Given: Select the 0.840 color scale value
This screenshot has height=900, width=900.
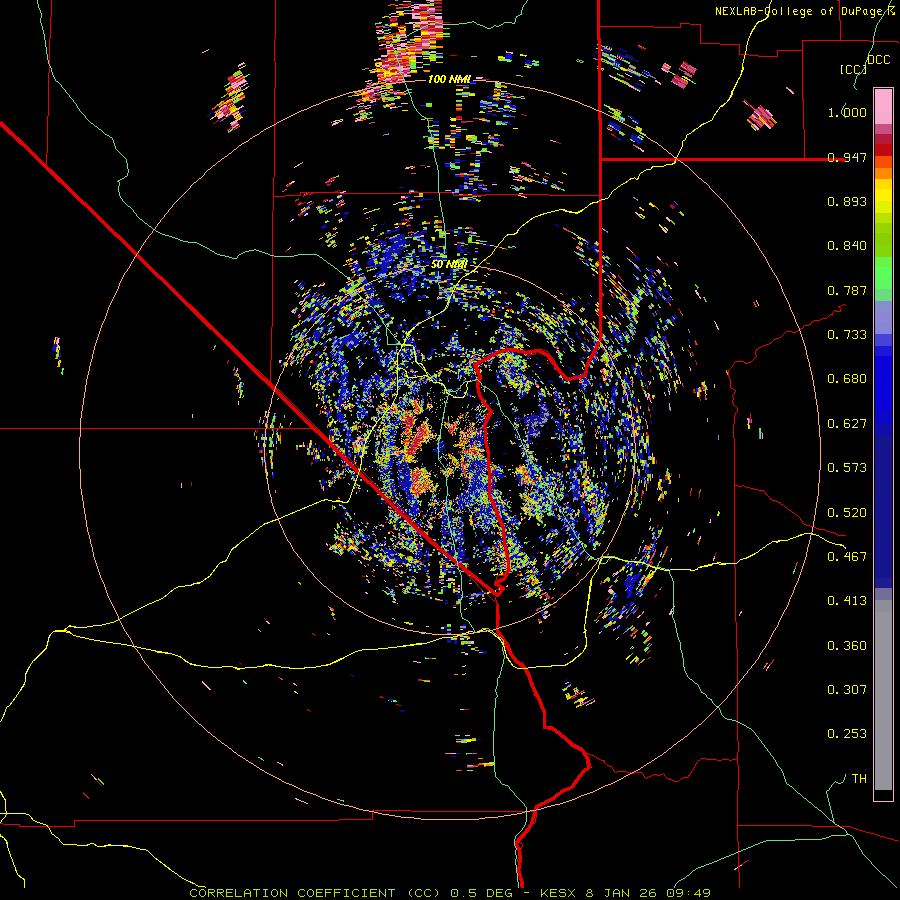Looking at the screenshot, I should point(847,246).
